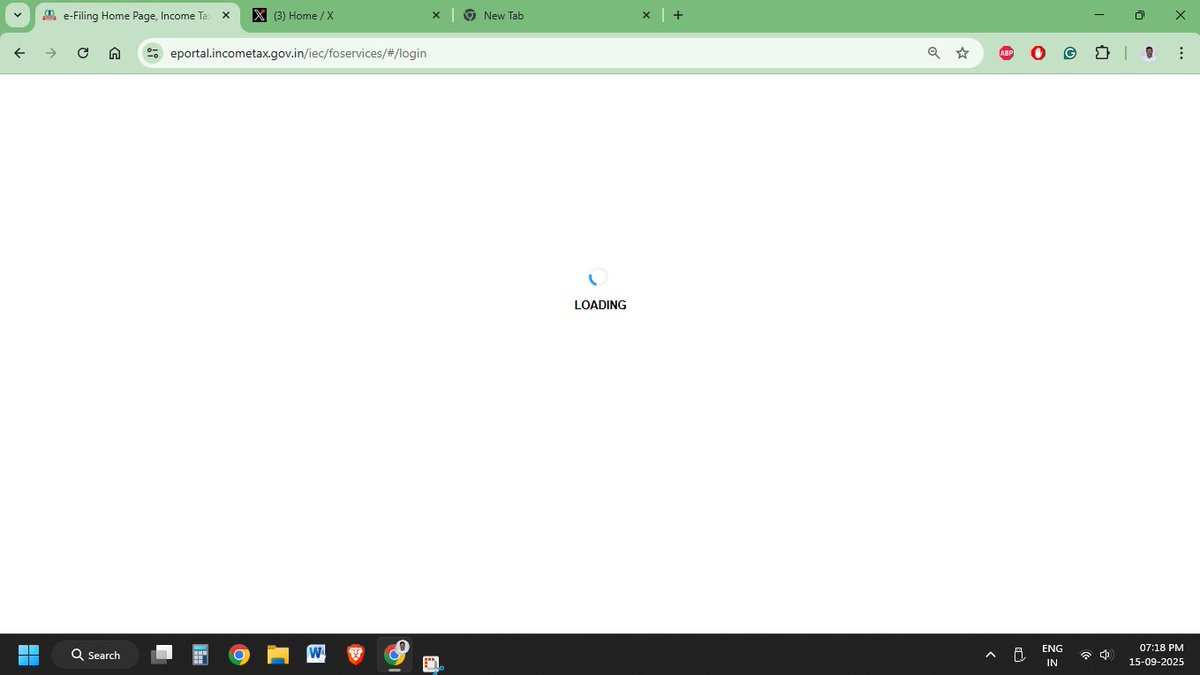
Task: Click the eportal.incometax.gov.in address bar URL
Action: [x=298, y=53]
